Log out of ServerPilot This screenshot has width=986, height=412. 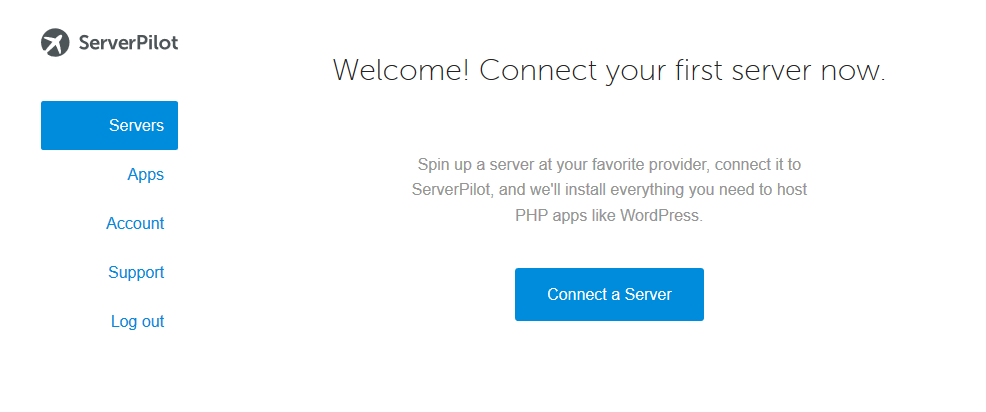(x=138, y=321)
